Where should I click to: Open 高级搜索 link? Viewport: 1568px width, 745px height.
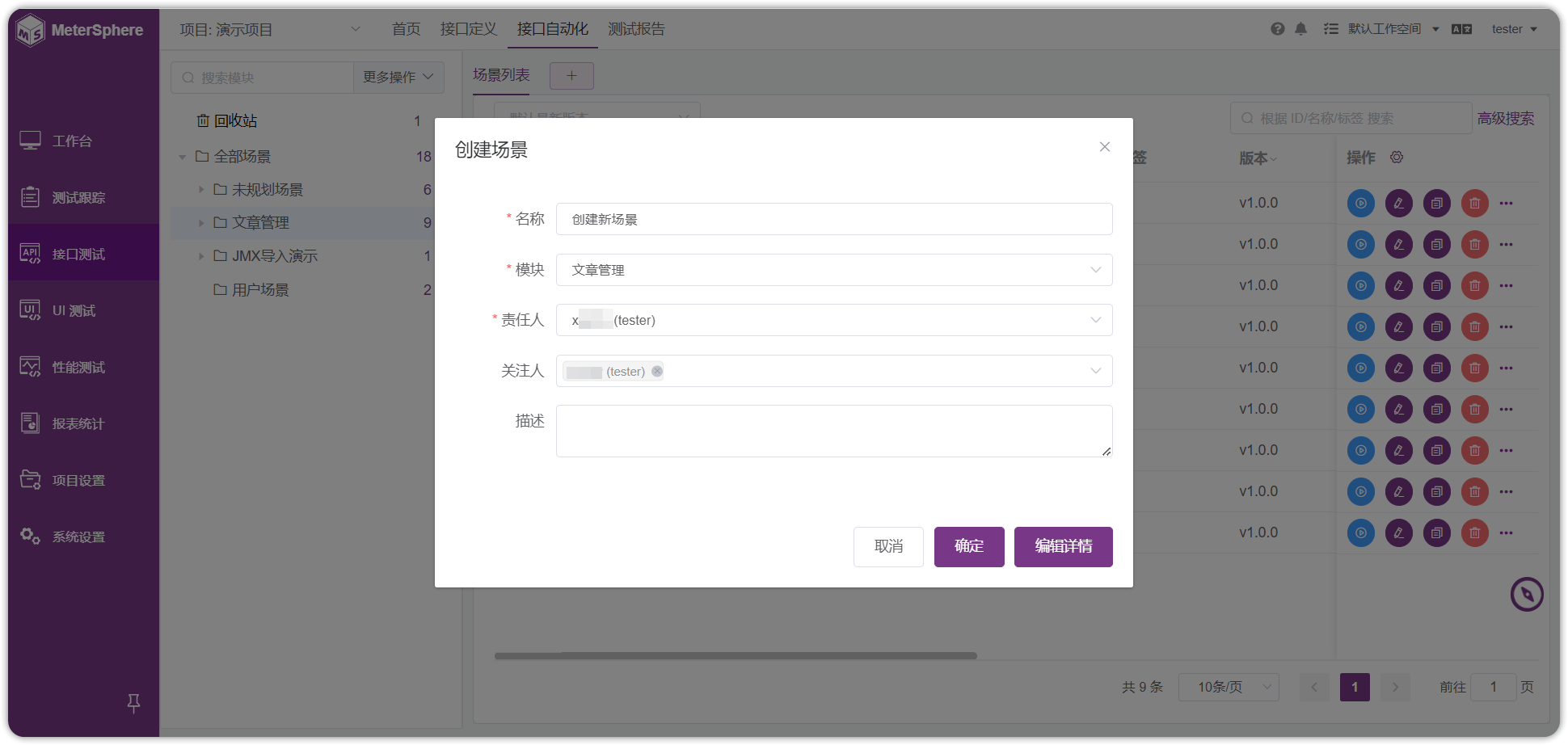(1506, 119)
